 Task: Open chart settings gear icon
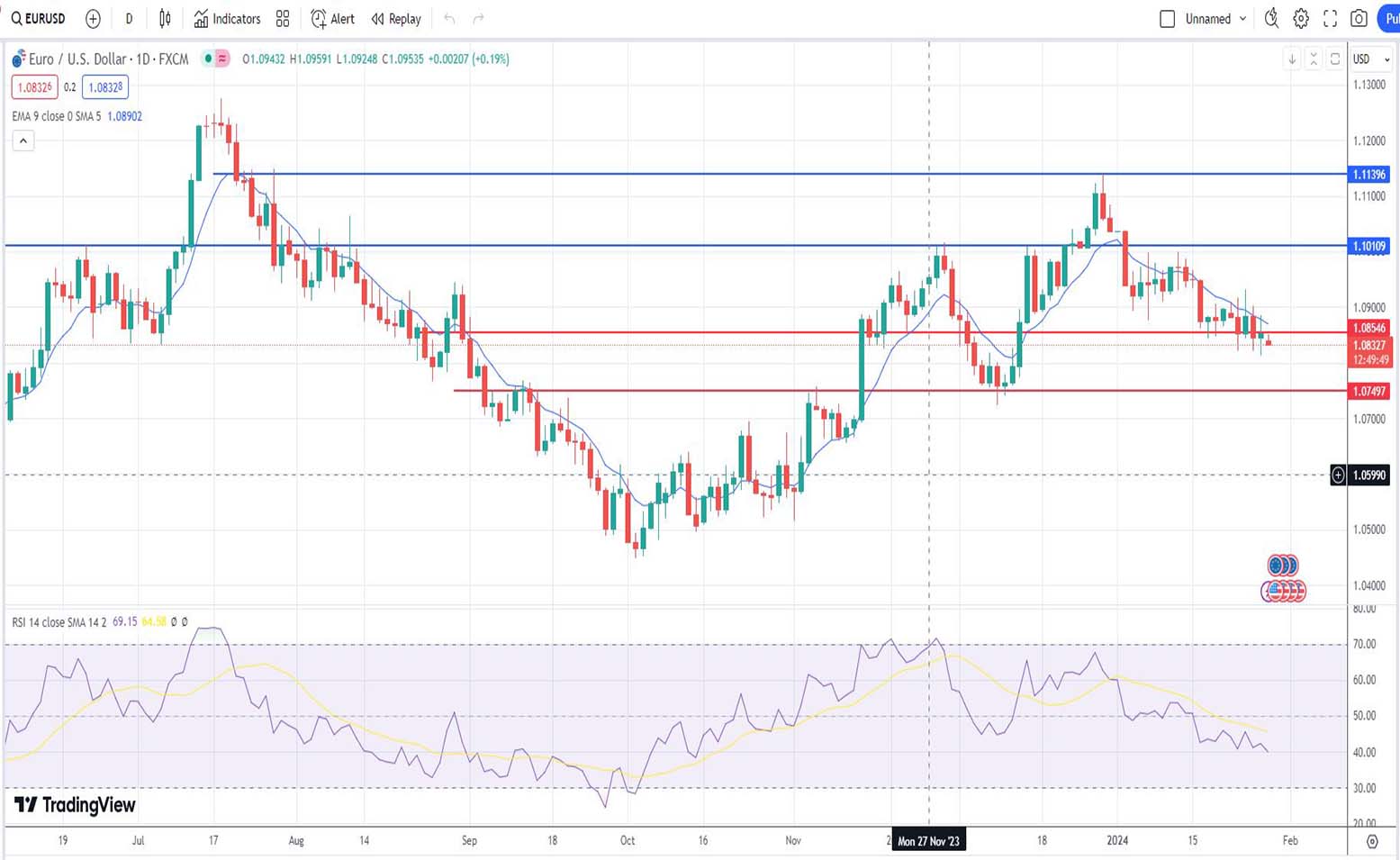[x=1301, y=19]
